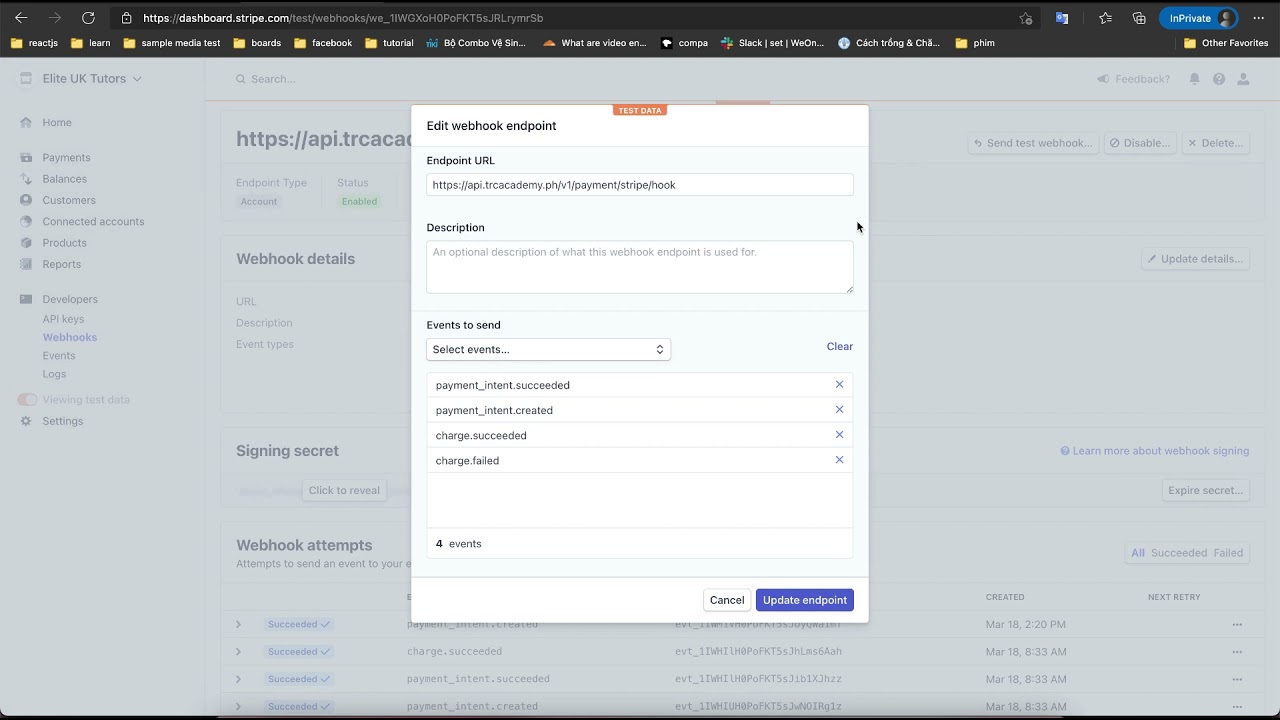Open the Select events dropdown
Viewport: 1280px width, 720px height.
tap(548, 349)
